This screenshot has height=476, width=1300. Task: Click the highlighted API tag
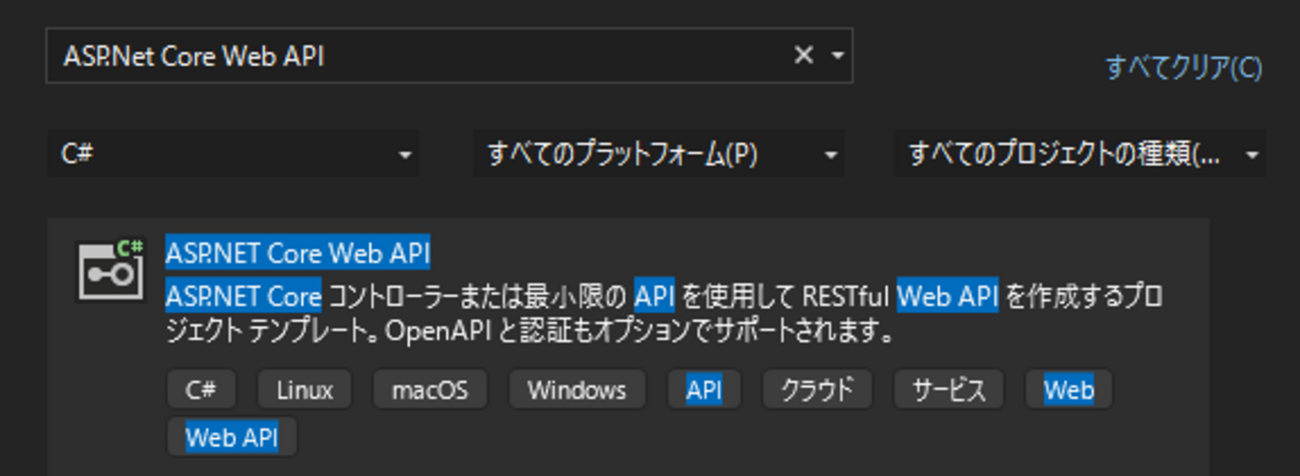(704, 389)
